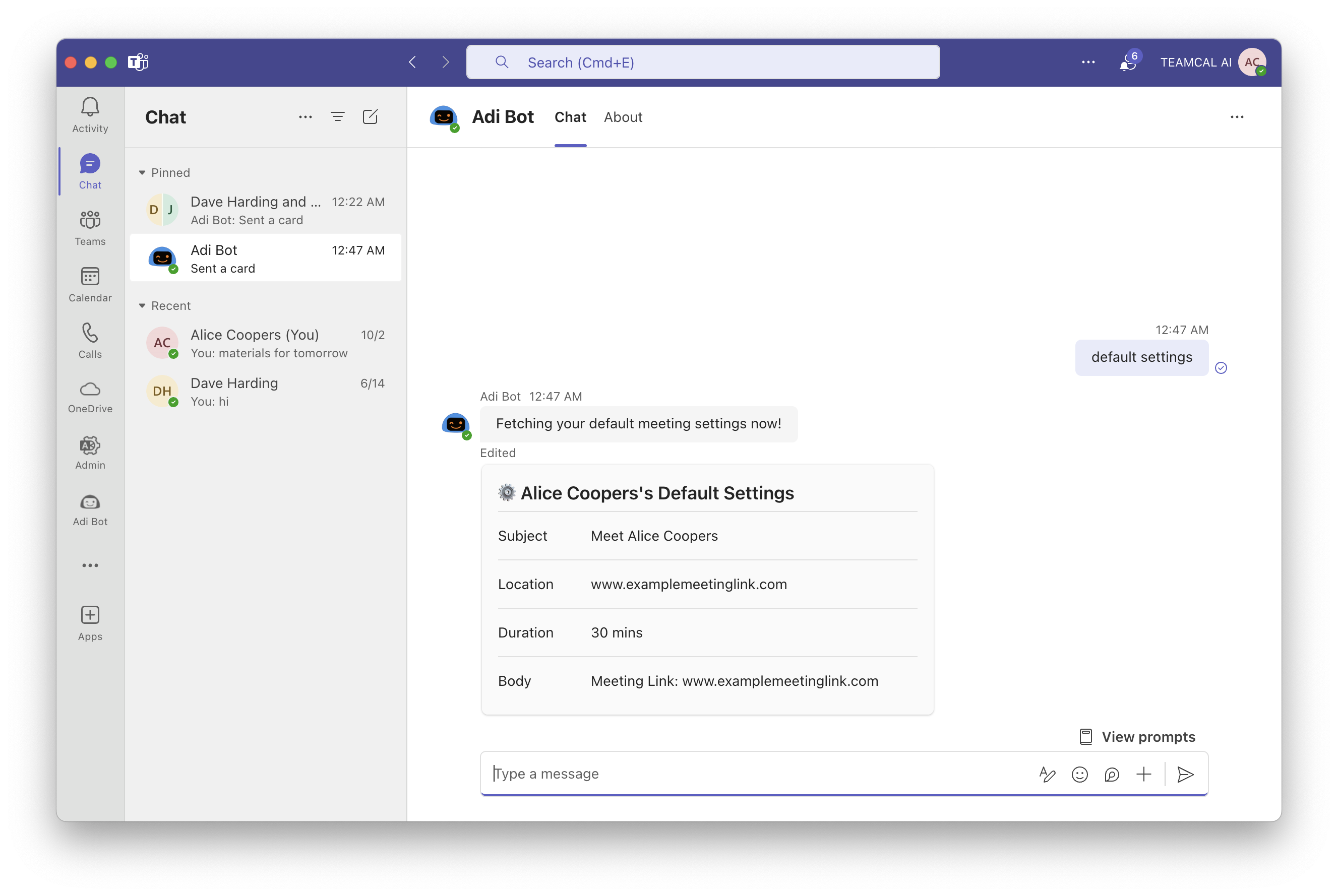Select the Chat tab for Adi Bot
Screen dimensions: 1338x896
pyautogui.click(x=570, y=117)
